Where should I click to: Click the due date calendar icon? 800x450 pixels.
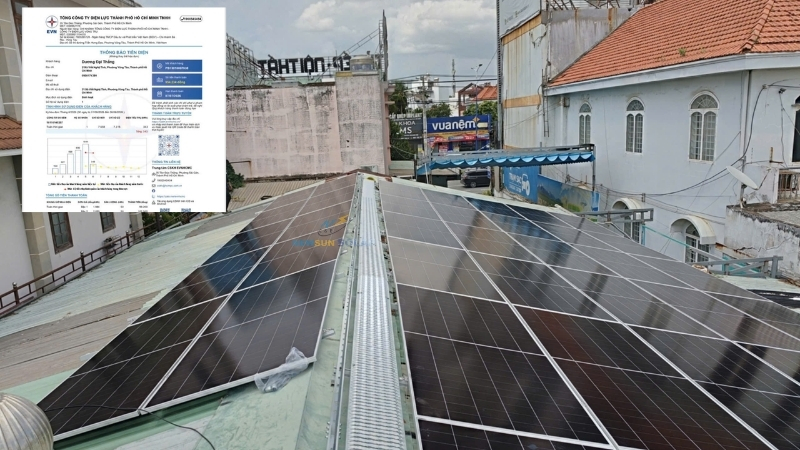(x=160, y=94)
